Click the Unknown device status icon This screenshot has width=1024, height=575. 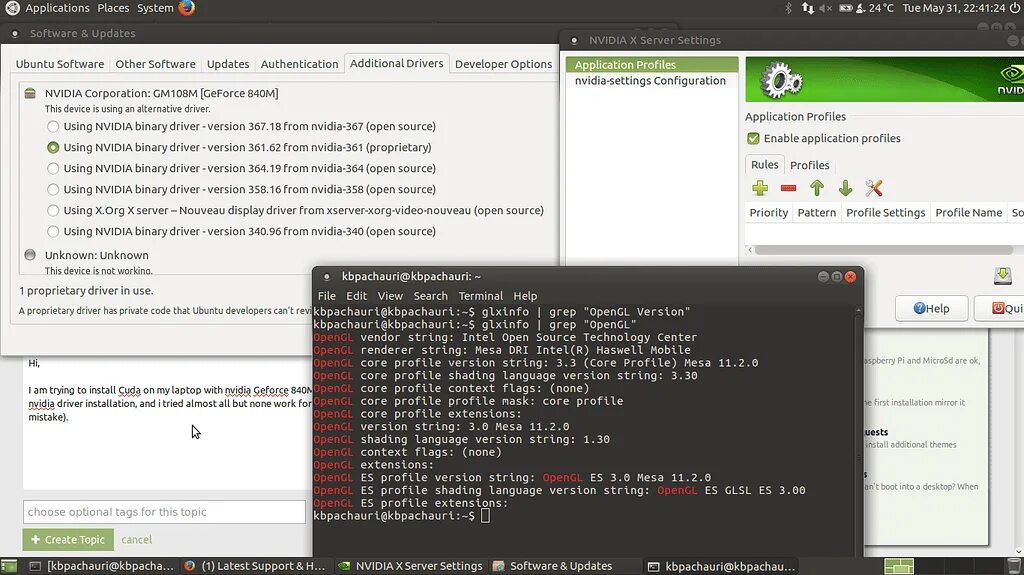[x=30, y=255]
